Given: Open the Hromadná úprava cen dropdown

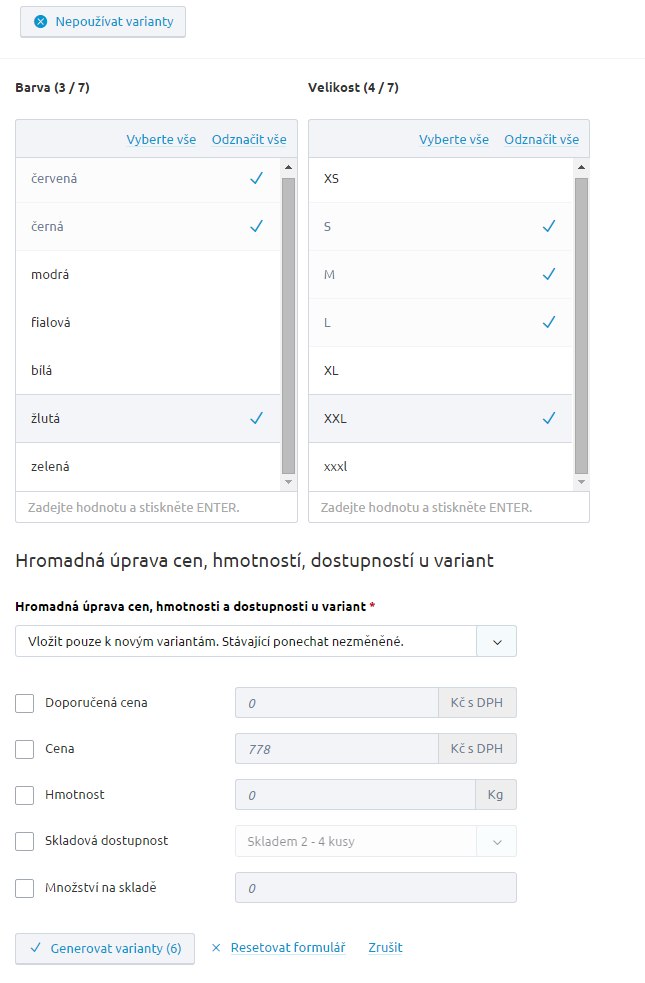Looking at the screenshot, I should (266, 641).
